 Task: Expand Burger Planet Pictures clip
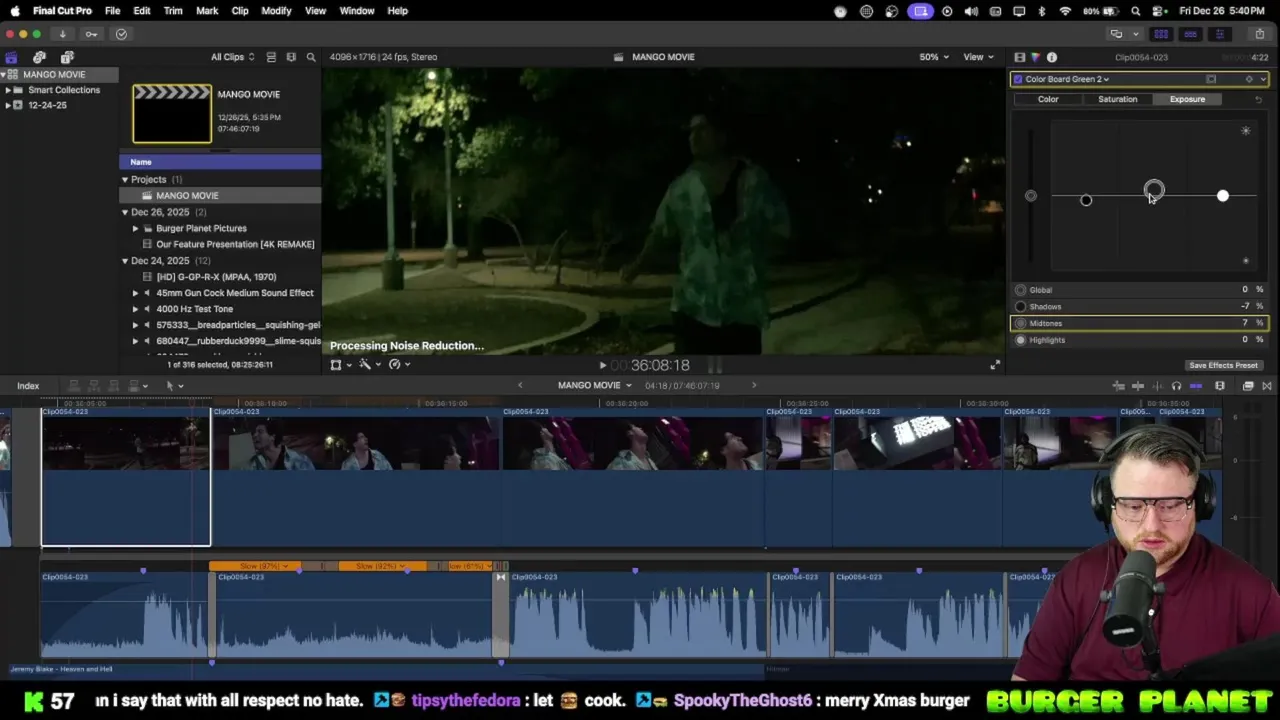(x=136, y=228)
